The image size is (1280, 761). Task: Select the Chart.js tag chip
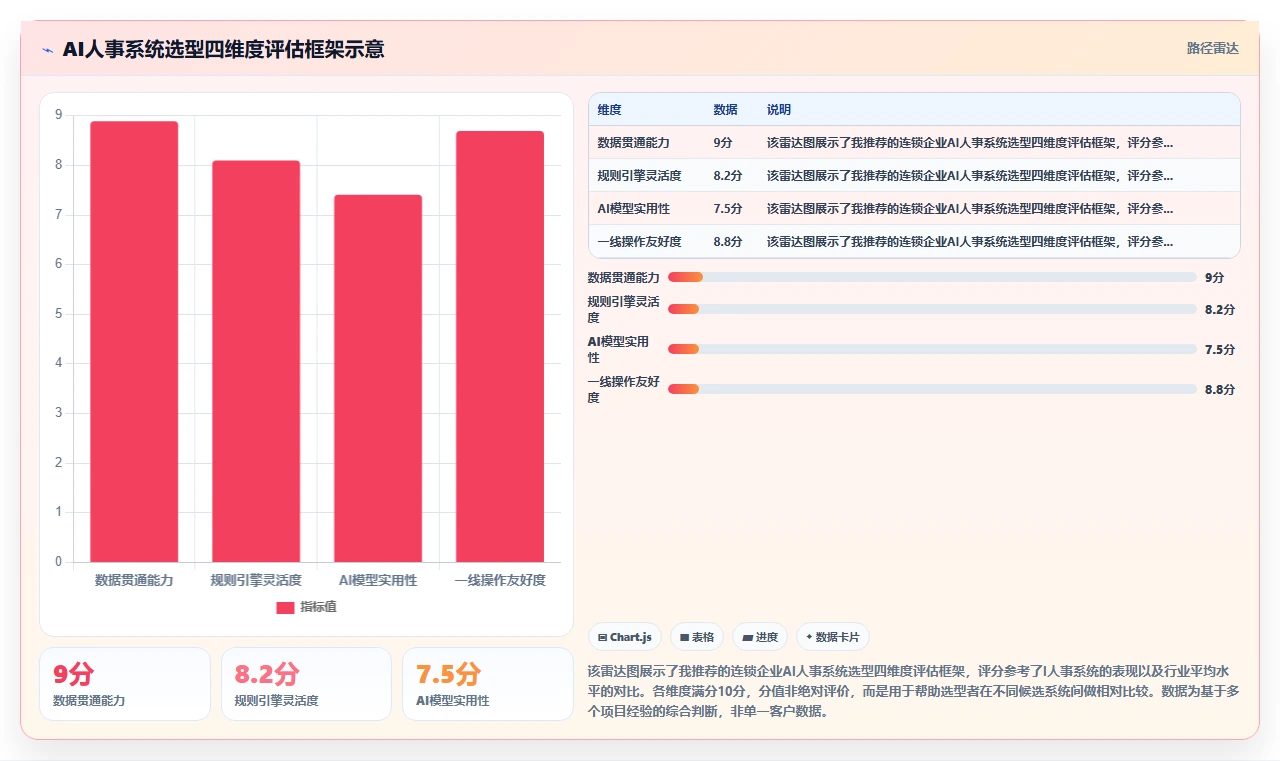(625, 637)
